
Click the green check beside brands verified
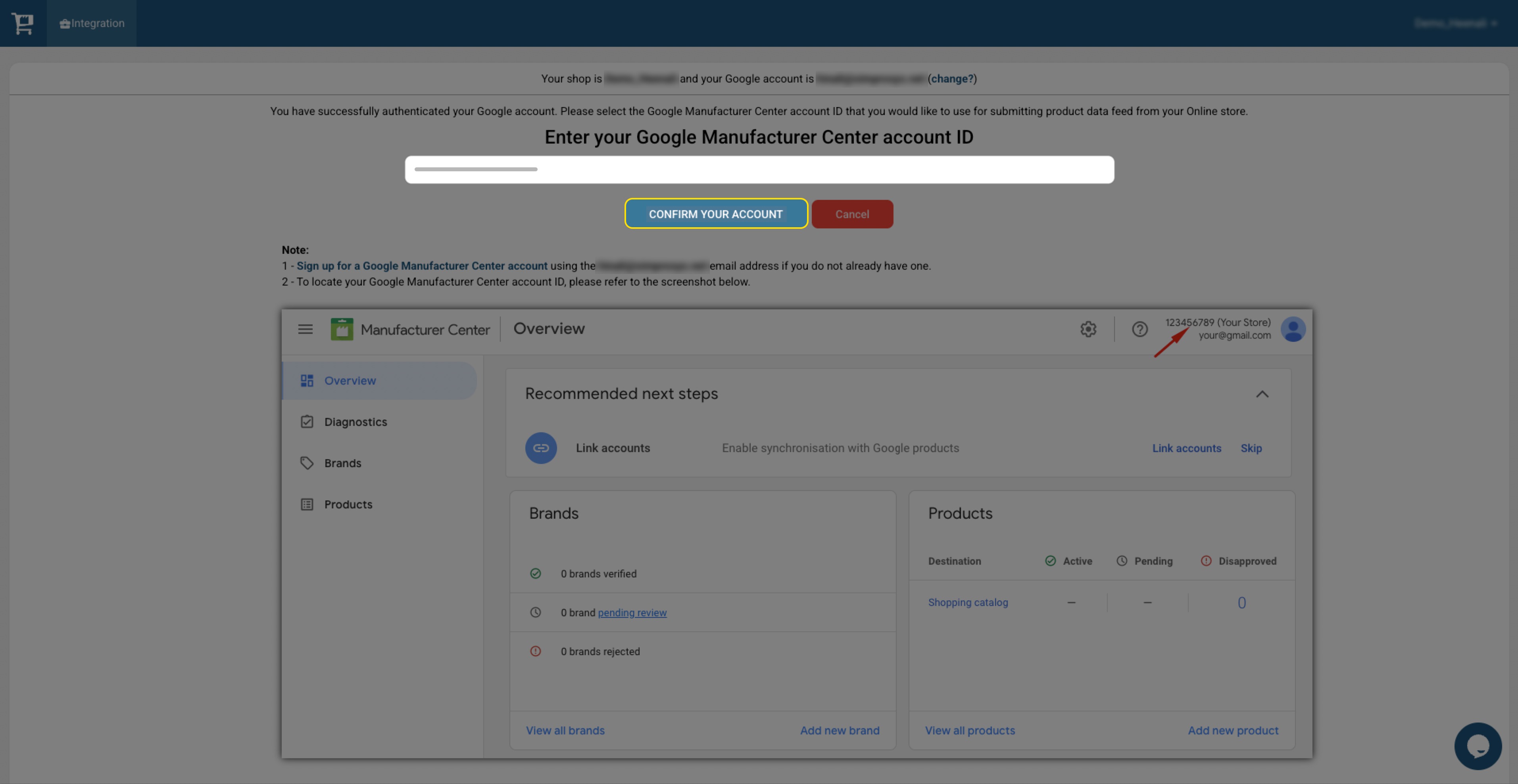point(535,573)
